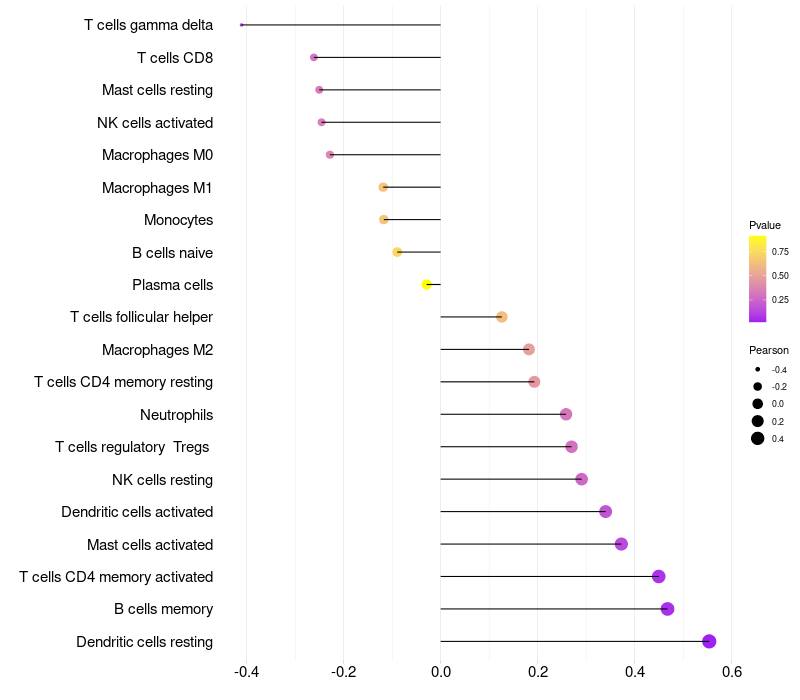
Task: Click the Dendritic cells resting data point
Action: [x=709, y=641]
